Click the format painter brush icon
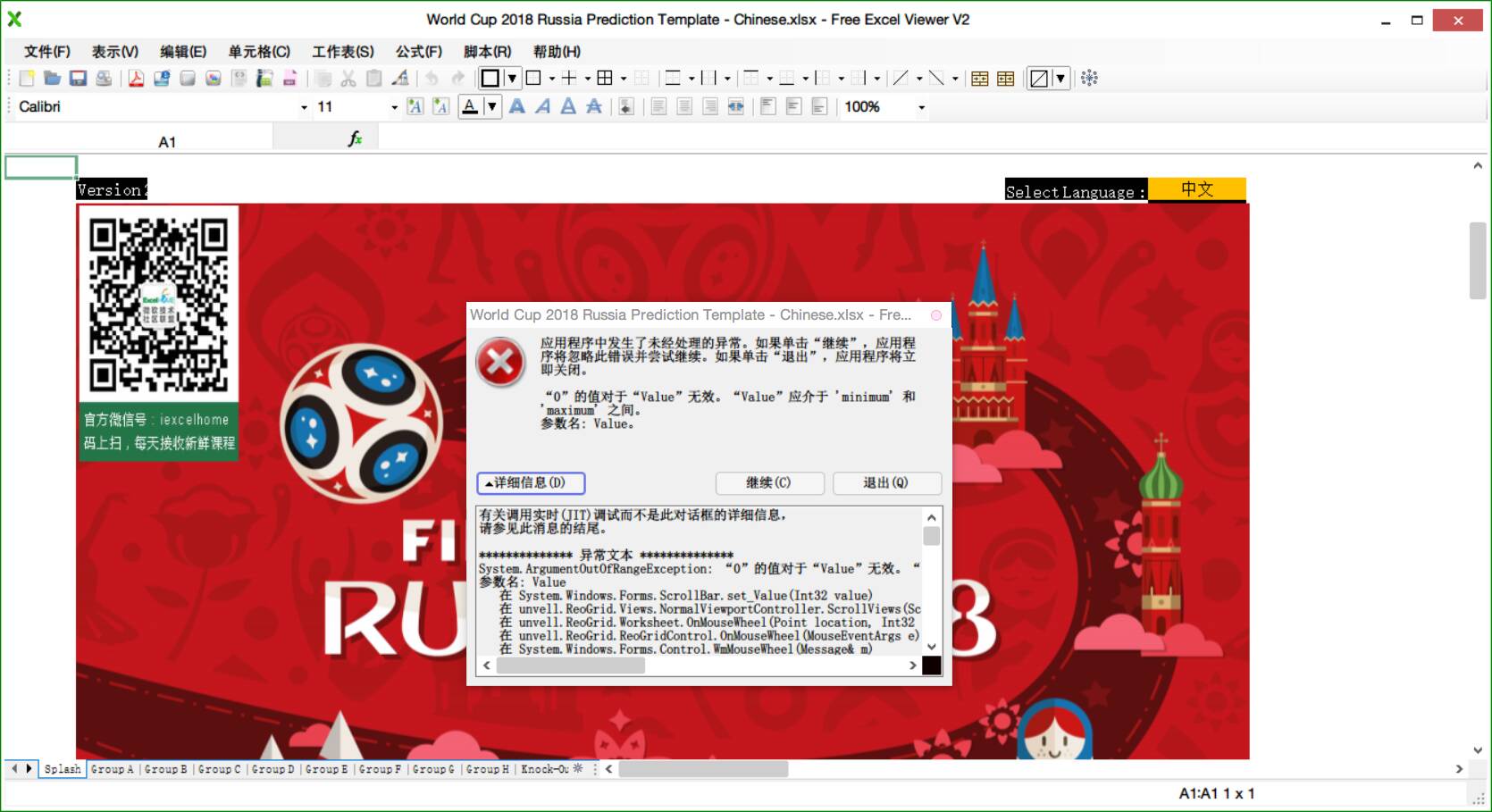This screenshot has width=1492, height=812. click(400, 79)
